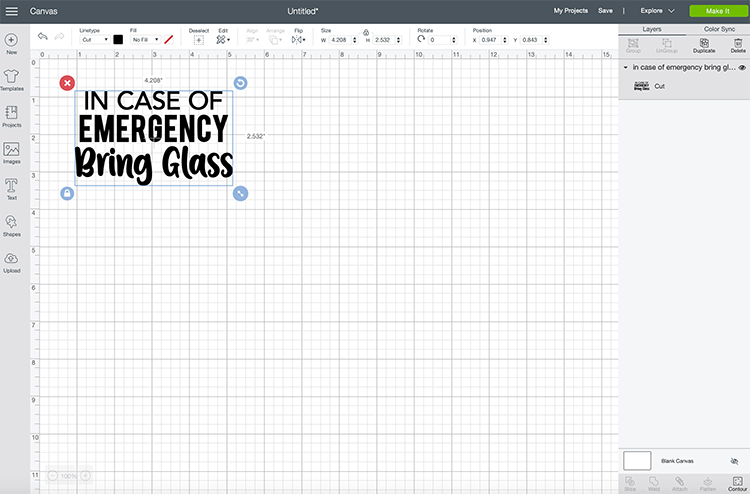Screen dimensions: 750x494
Task: Click the Flatten tool
Action: (708, 483)
